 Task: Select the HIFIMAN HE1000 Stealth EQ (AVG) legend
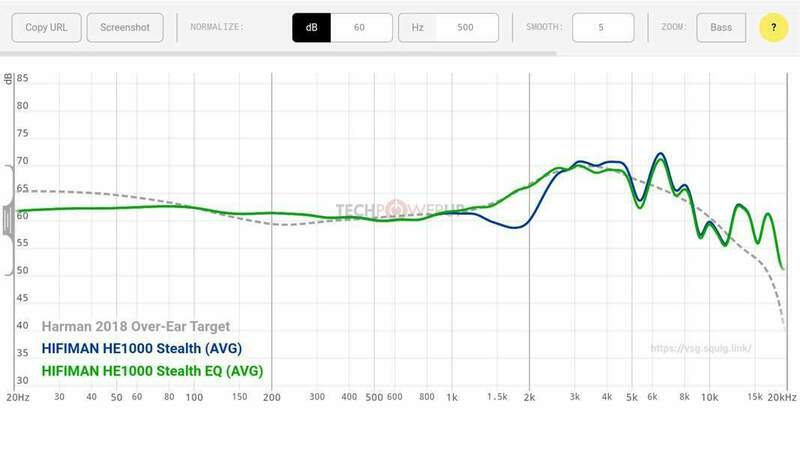151,372
